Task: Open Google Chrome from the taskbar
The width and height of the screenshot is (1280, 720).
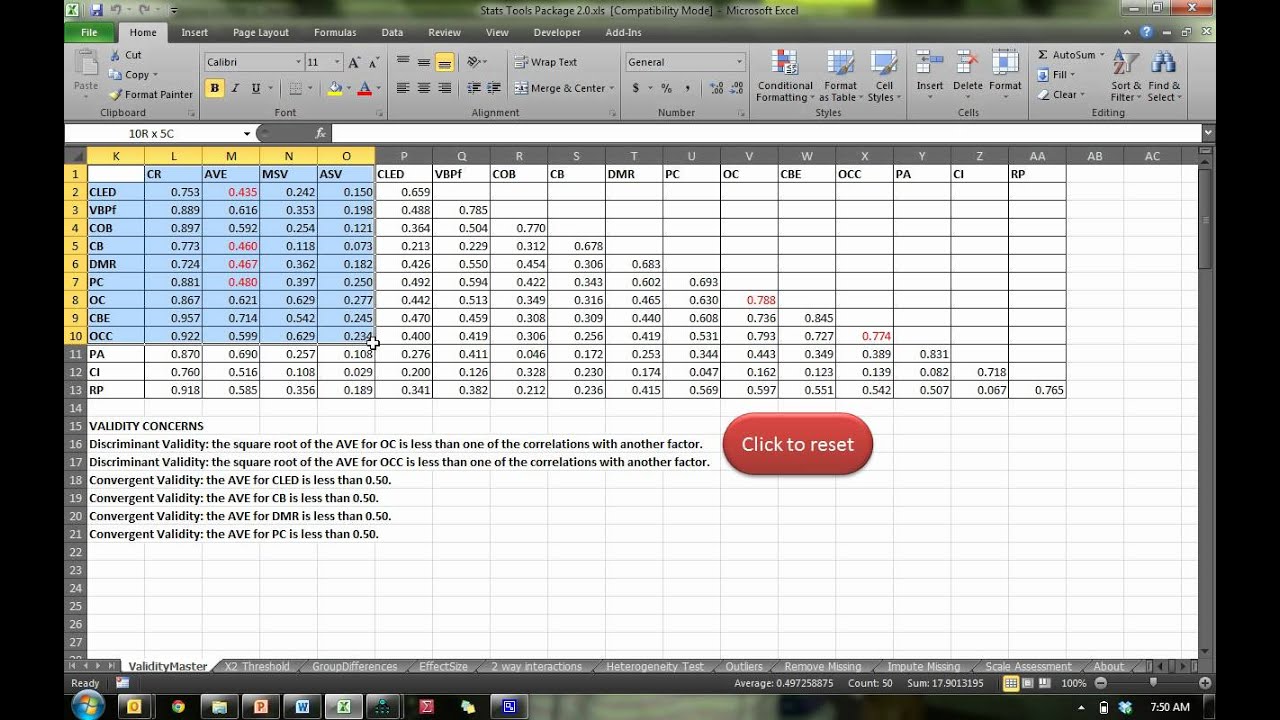Action: [x=178, y=706]
